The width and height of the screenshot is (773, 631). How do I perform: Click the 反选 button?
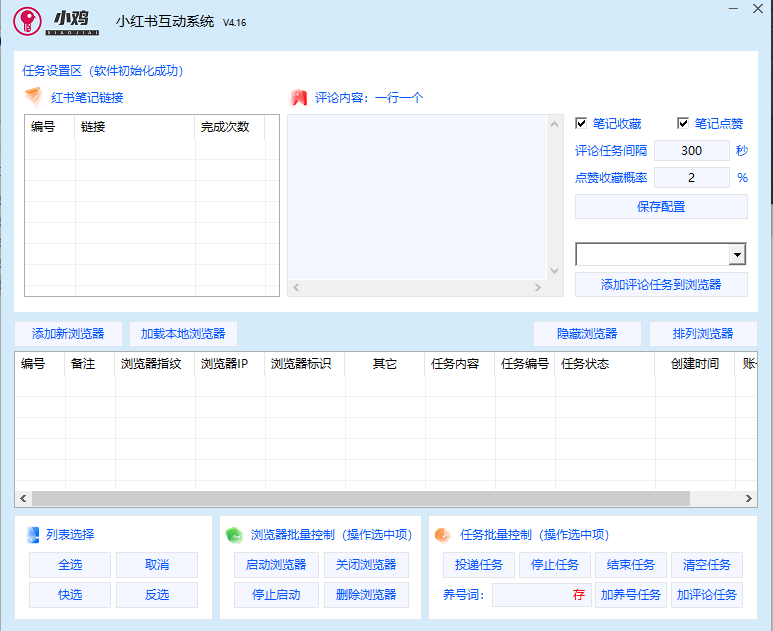coord(157,595)
